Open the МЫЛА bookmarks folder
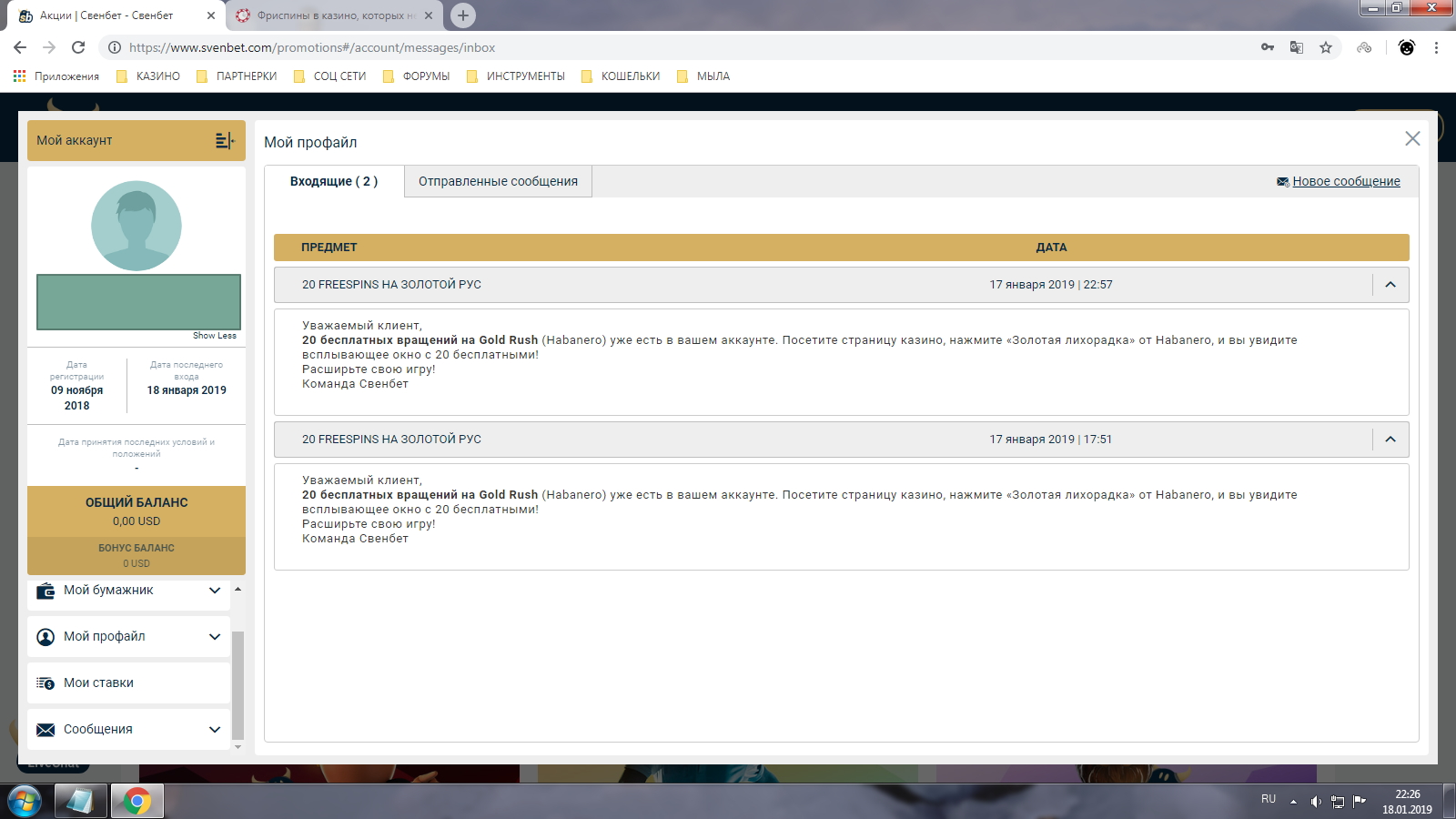Image resolution: width=1456 pixels, height=819 pixels. click(x=703, y=76)
